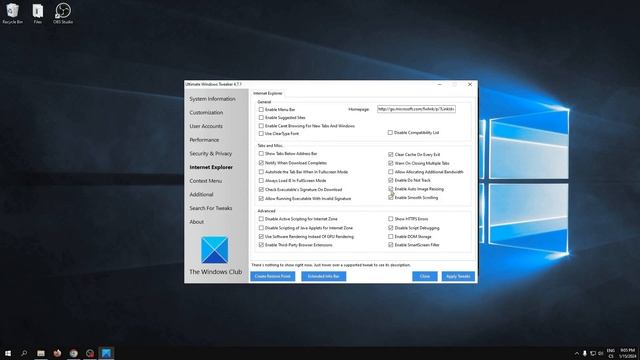Check Enable Menu Bar
640x360 pixels.
(261, 109)
